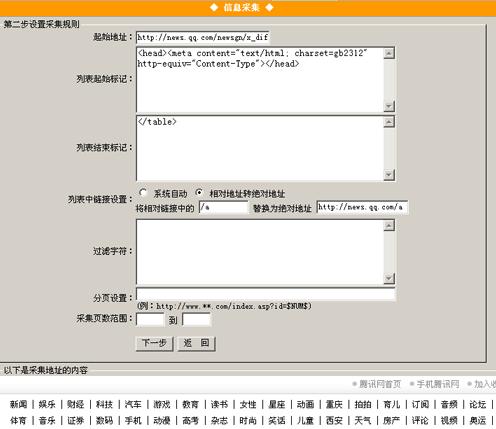Screen dimensions: 496x429
Task: Open the 汽车 navigation link
Action: [133, 404]
